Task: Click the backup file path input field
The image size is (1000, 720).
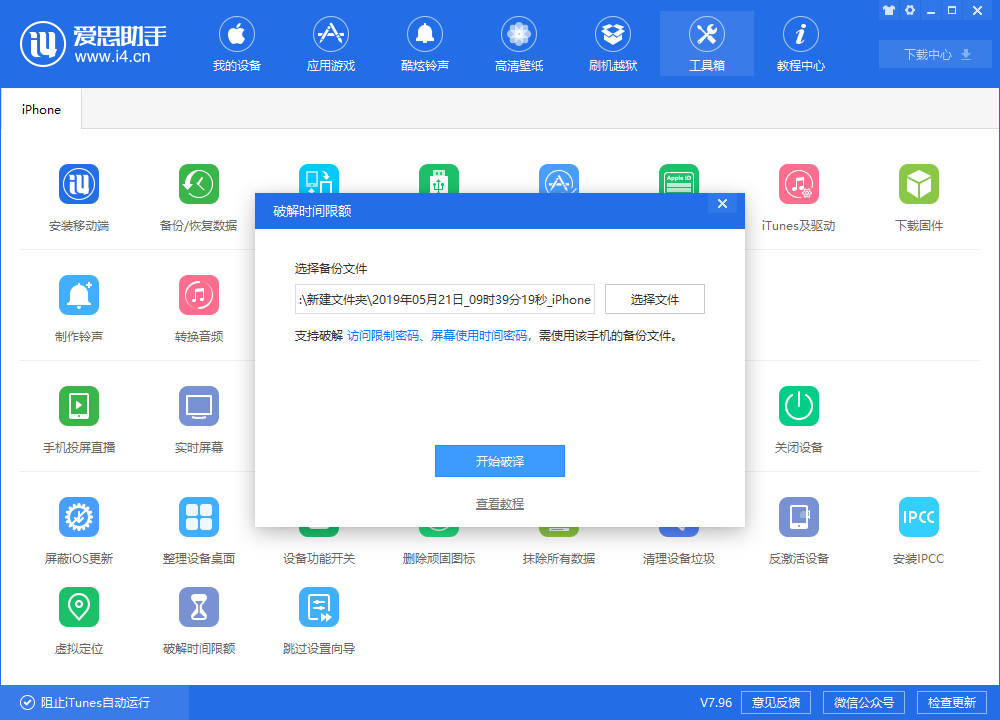Action: (x=443, y=299)
